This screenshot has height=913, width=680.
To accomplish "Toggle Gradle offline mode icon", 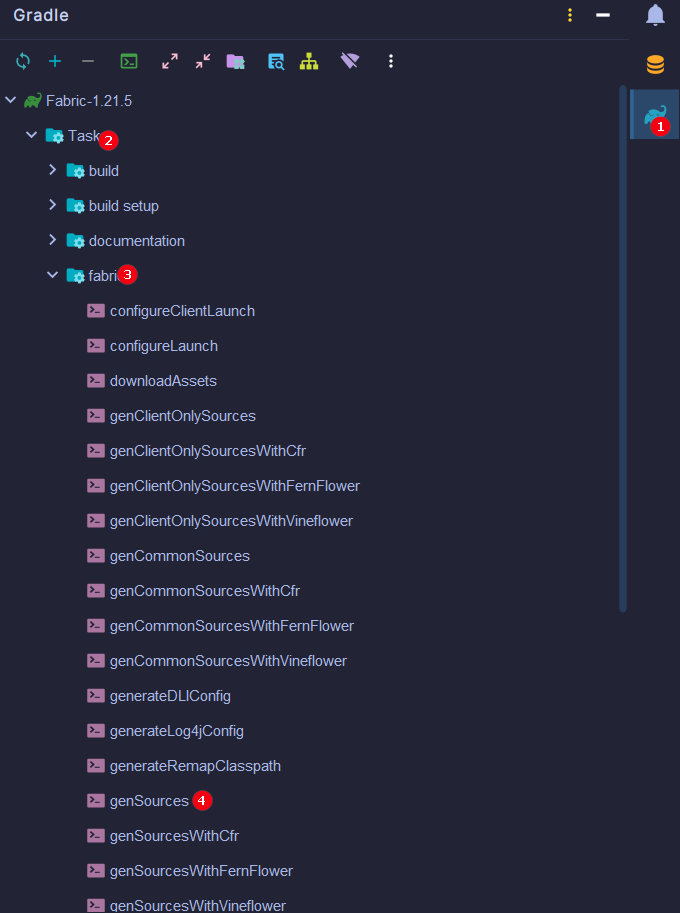I will coord(350,61).
